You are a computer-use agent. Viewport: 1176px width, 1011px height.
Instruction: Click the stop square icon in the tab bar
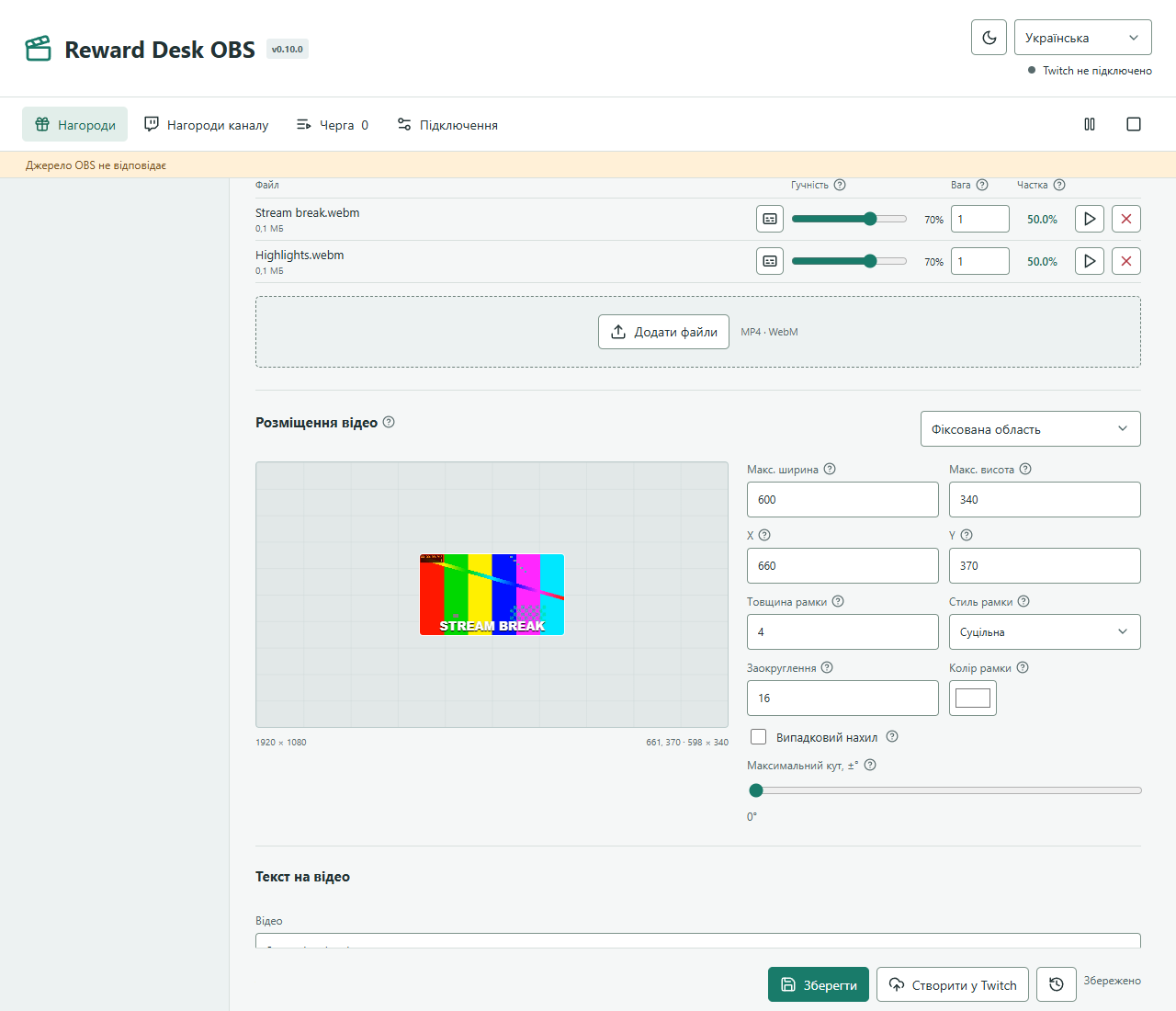(x=1134, y=124)
